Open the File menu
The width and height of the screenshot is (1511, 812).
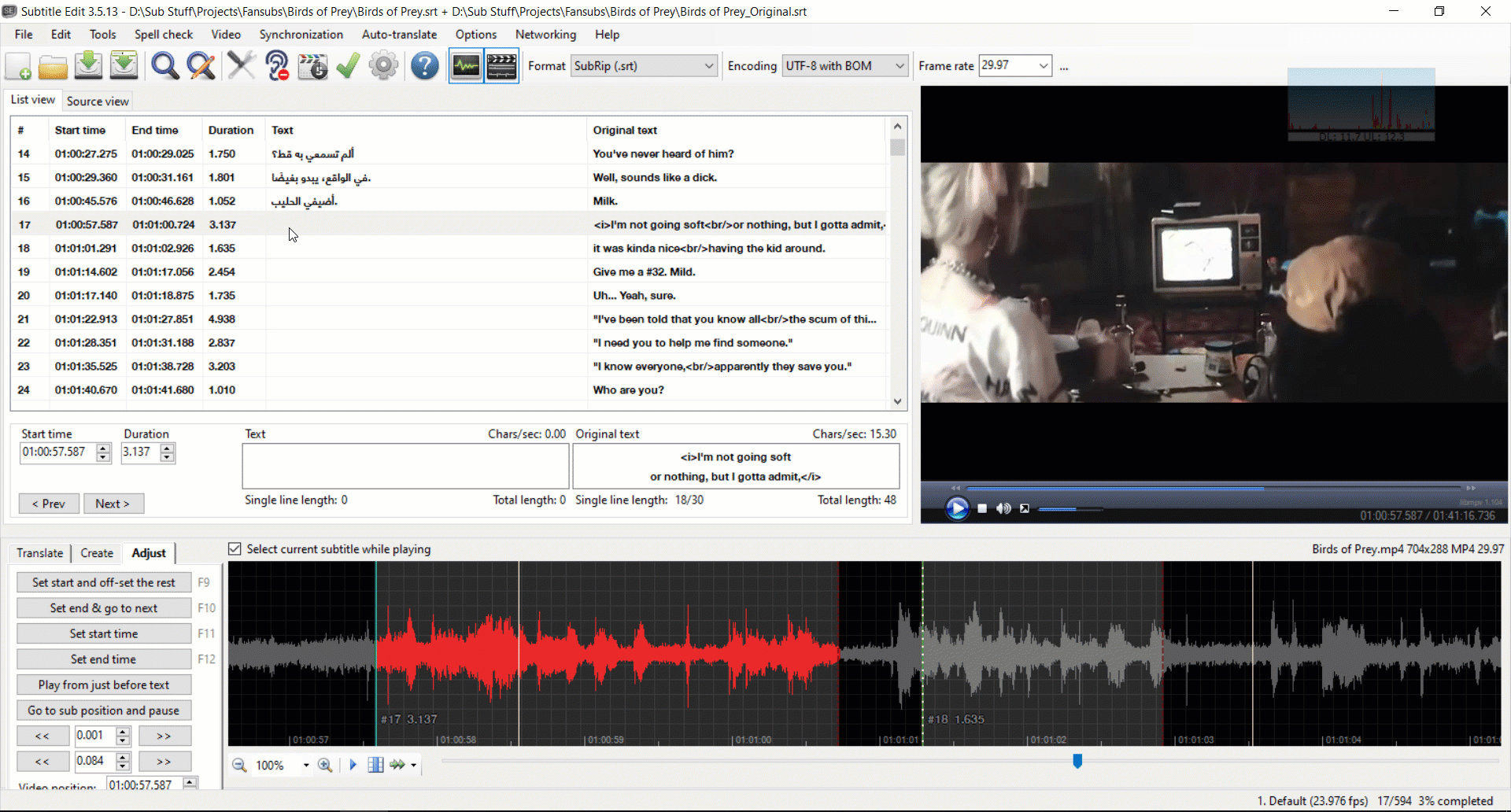coord(24,35)
